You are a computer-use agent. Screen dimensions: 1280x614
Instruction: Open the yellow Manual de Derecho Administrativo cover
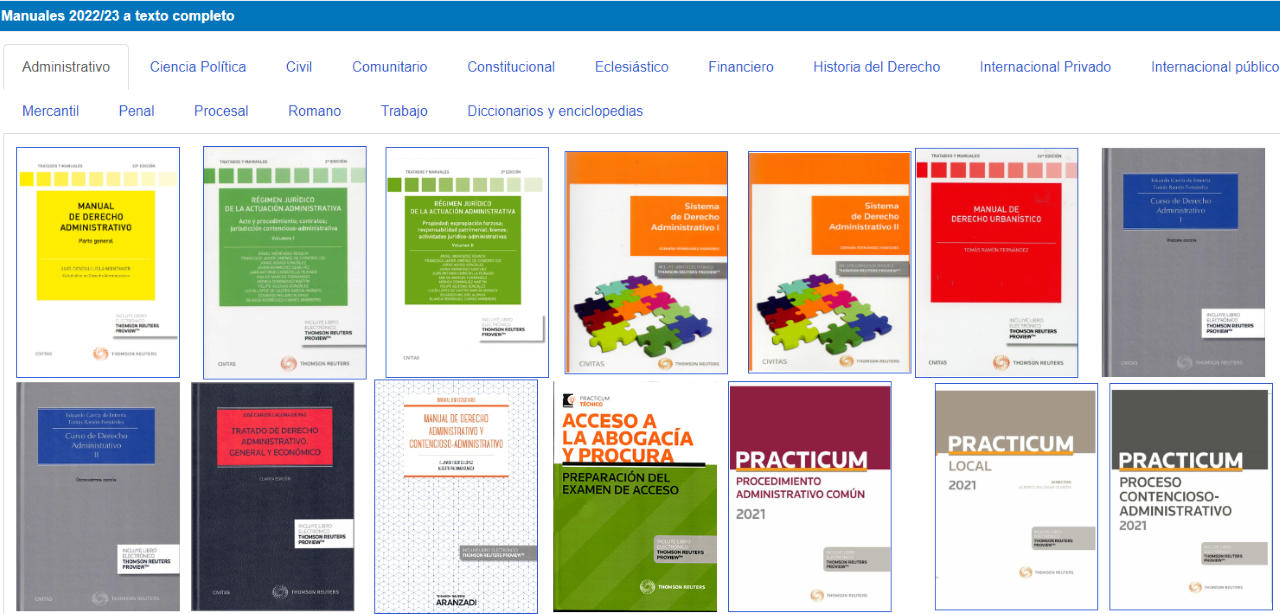click(98, 262)
